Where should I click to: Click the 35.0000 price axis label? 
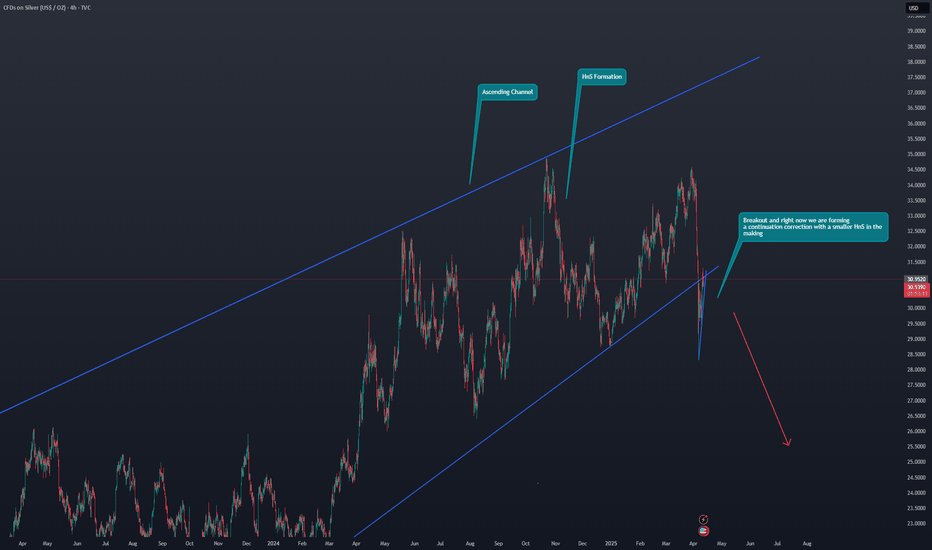(x=916, y=154)
